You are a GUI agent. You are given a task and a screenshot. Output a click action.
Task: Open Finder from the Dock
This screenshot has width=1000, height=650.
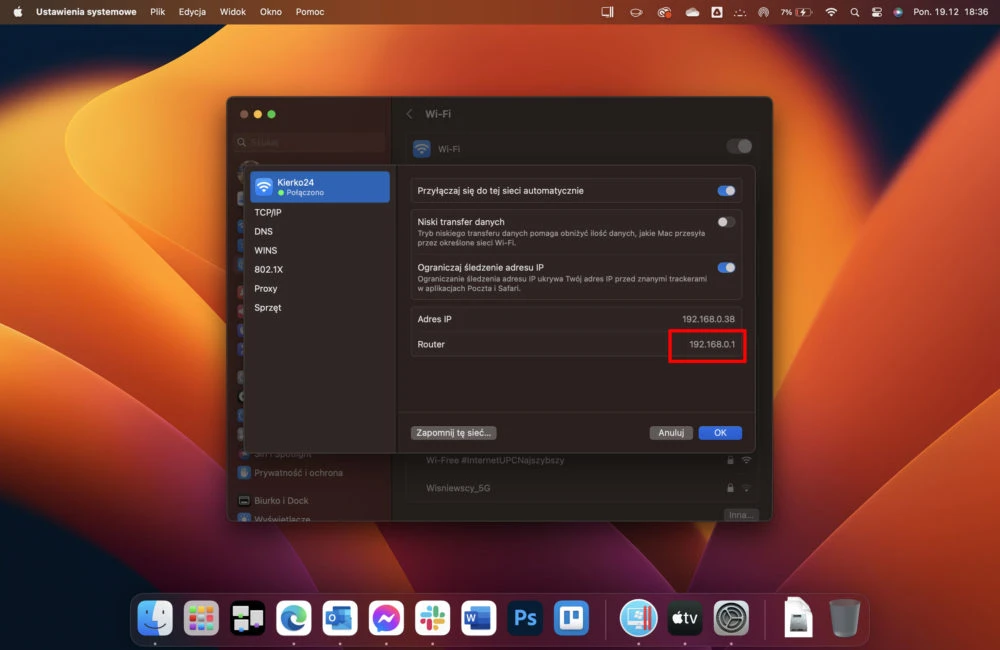tap(155, 617)
